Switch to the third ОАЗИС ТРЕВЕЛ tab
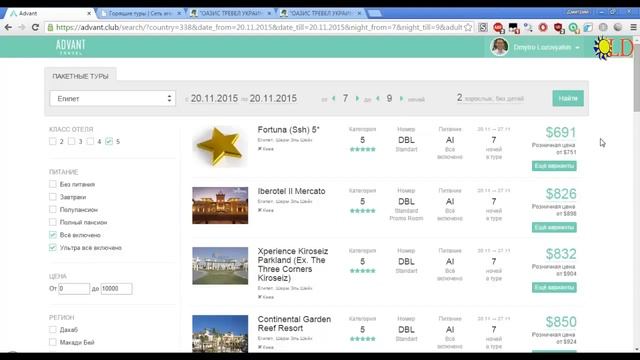This screenshot has height=360, width=640. point(231,13)
